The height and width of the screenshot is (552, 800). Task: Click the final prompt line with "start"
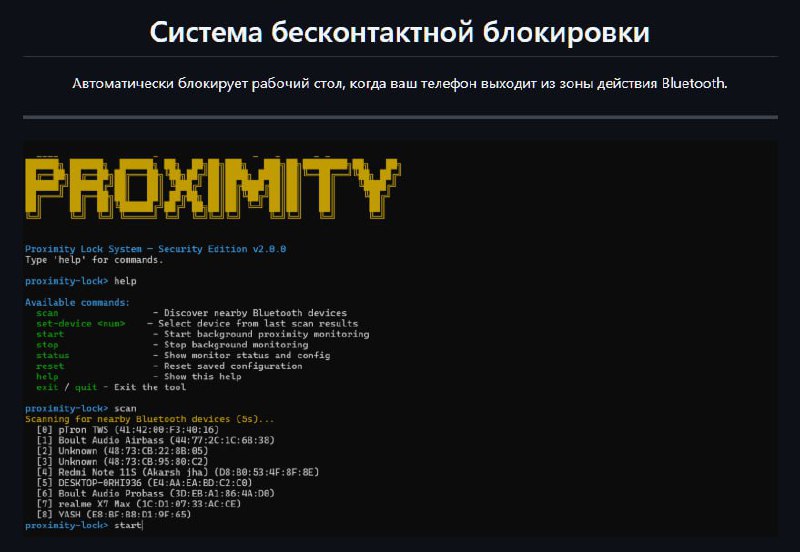tap(84, 525)
